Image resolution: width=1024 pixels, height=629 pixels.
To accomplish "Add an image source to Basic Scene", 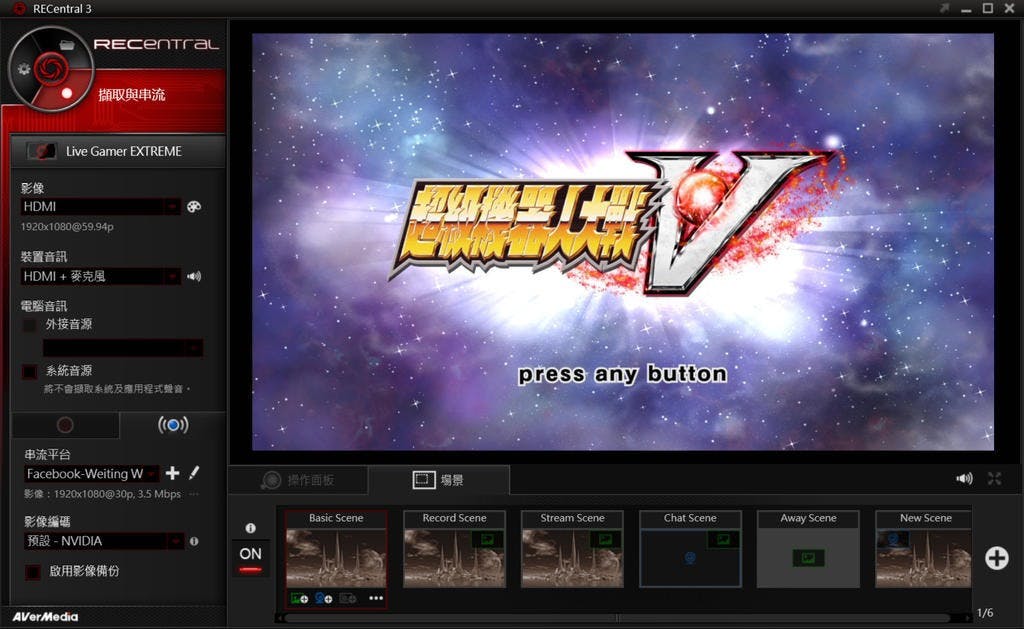I will tap(299, 598).
